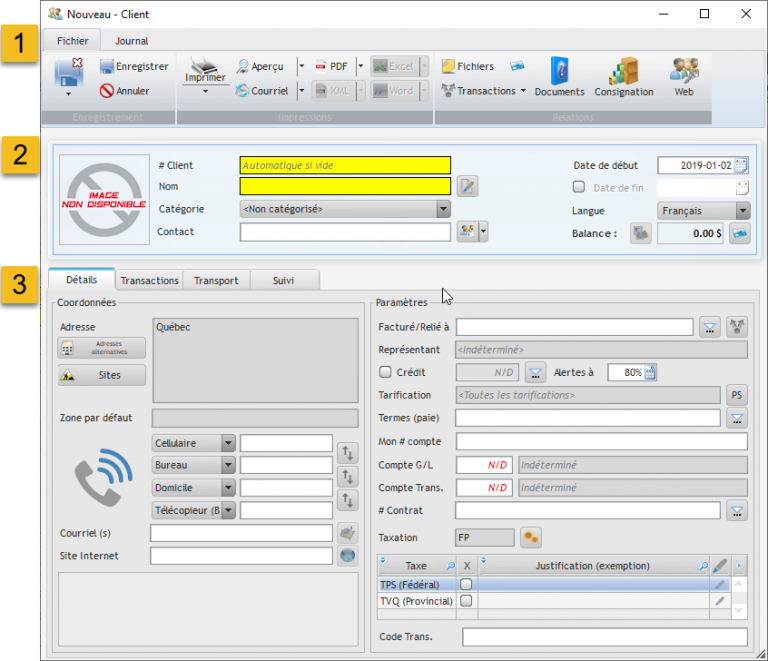Open Consignation from the ribbon
Image resolution: width=768 pixels, height=661 pixels.
[x=624, y=77]
